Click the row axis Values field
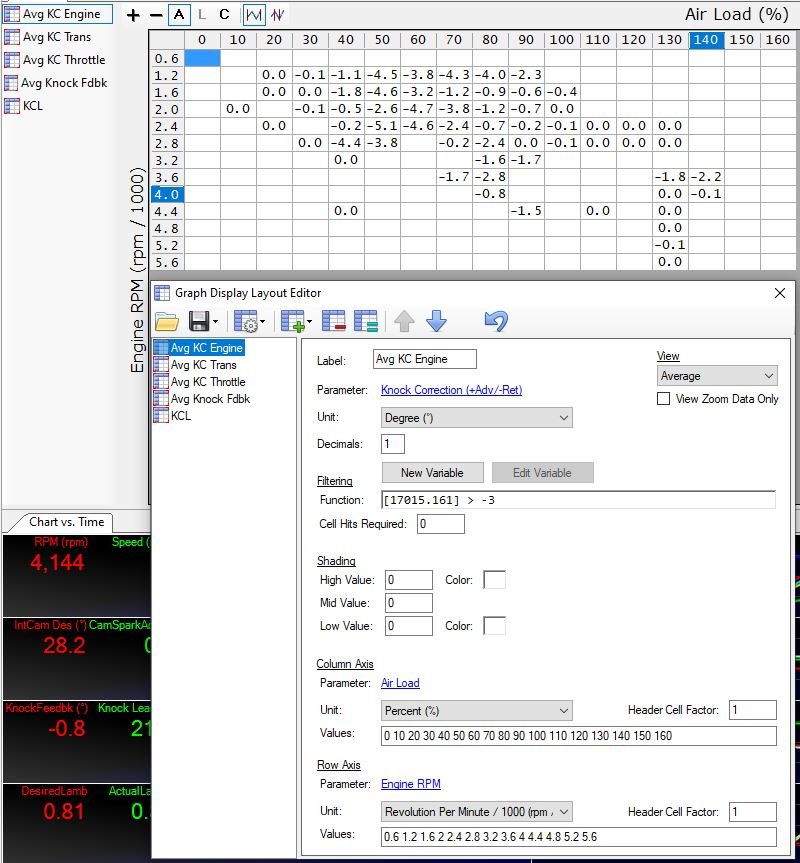 pos(579,837)
